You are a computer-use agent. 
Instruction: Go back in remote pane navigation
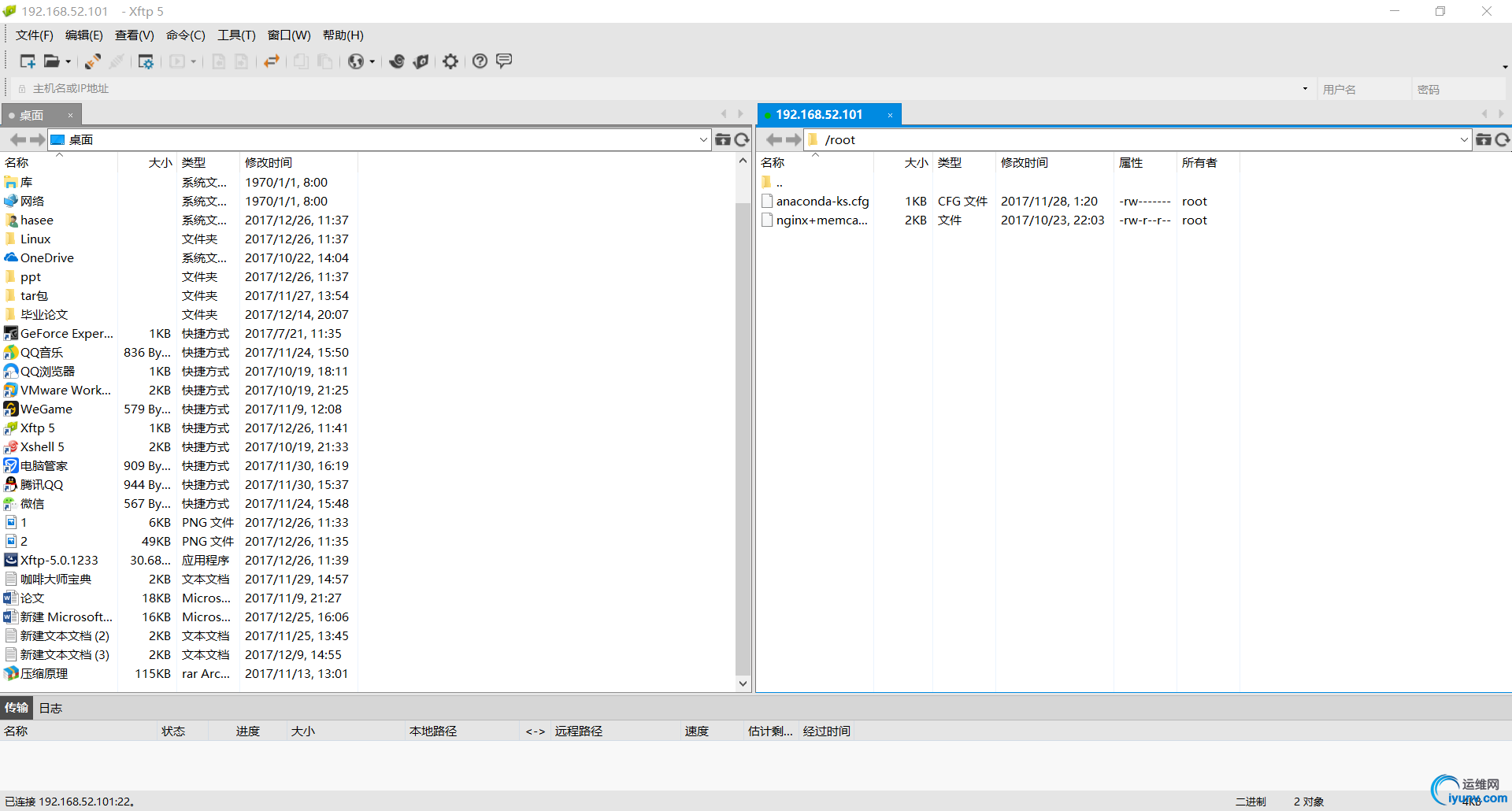click(774, 140)
